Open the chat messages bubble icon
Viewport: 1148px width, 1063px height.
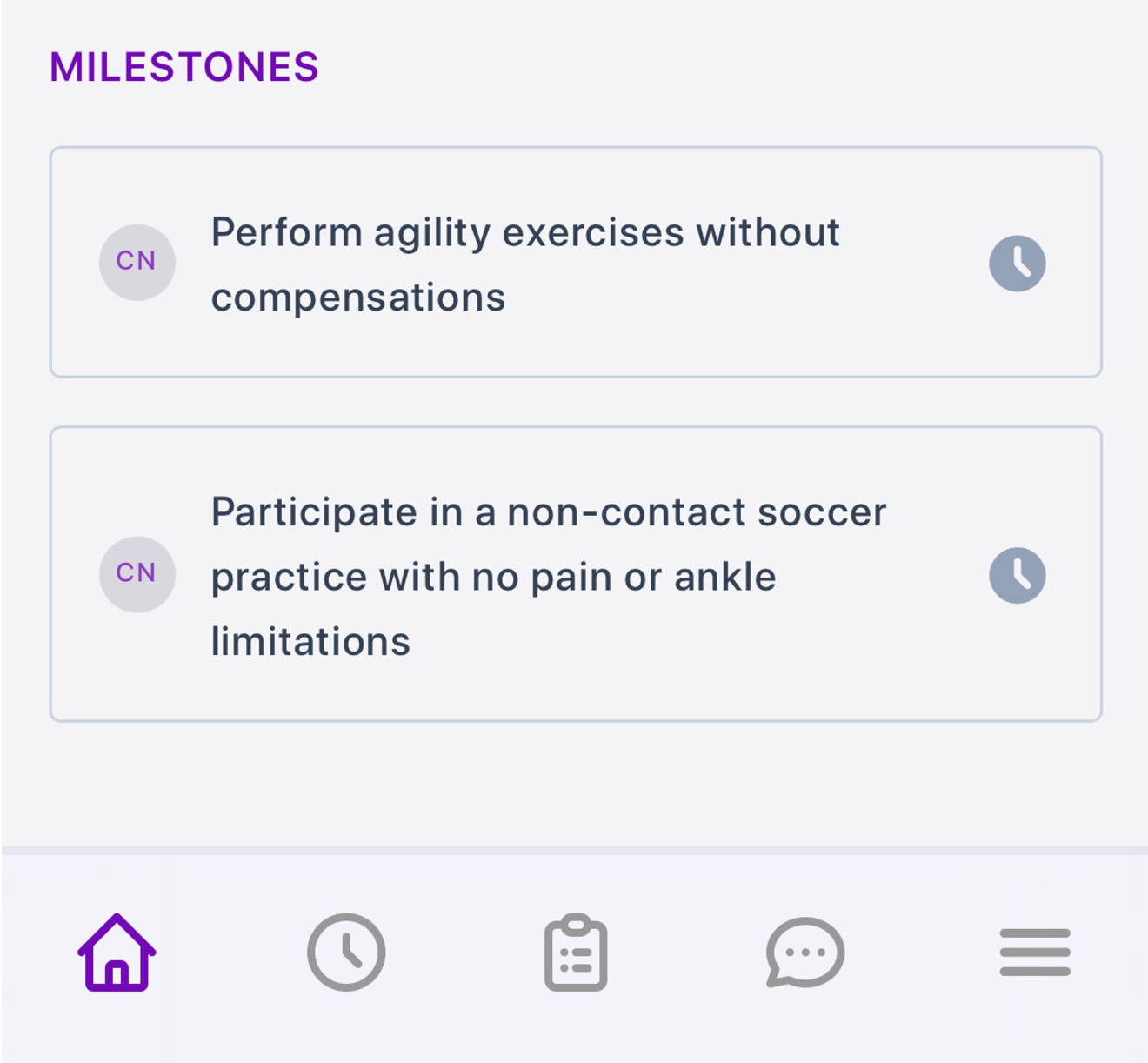click(x=805, y=953)
